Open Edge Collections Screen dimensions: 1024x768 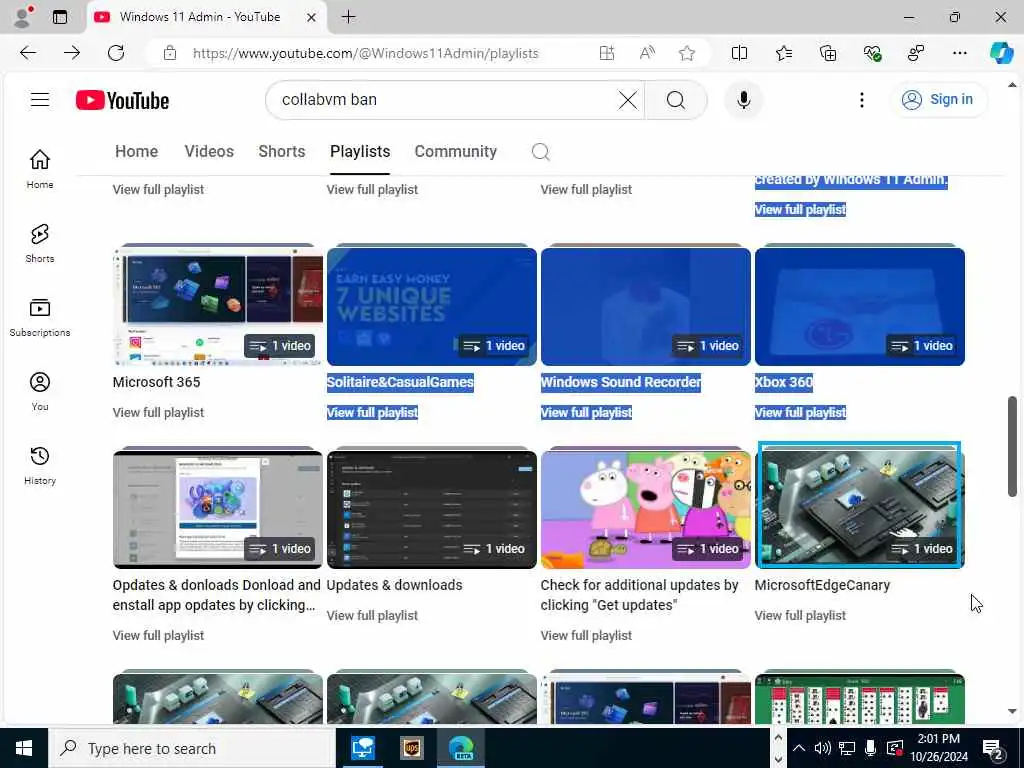tap(827, 53)
